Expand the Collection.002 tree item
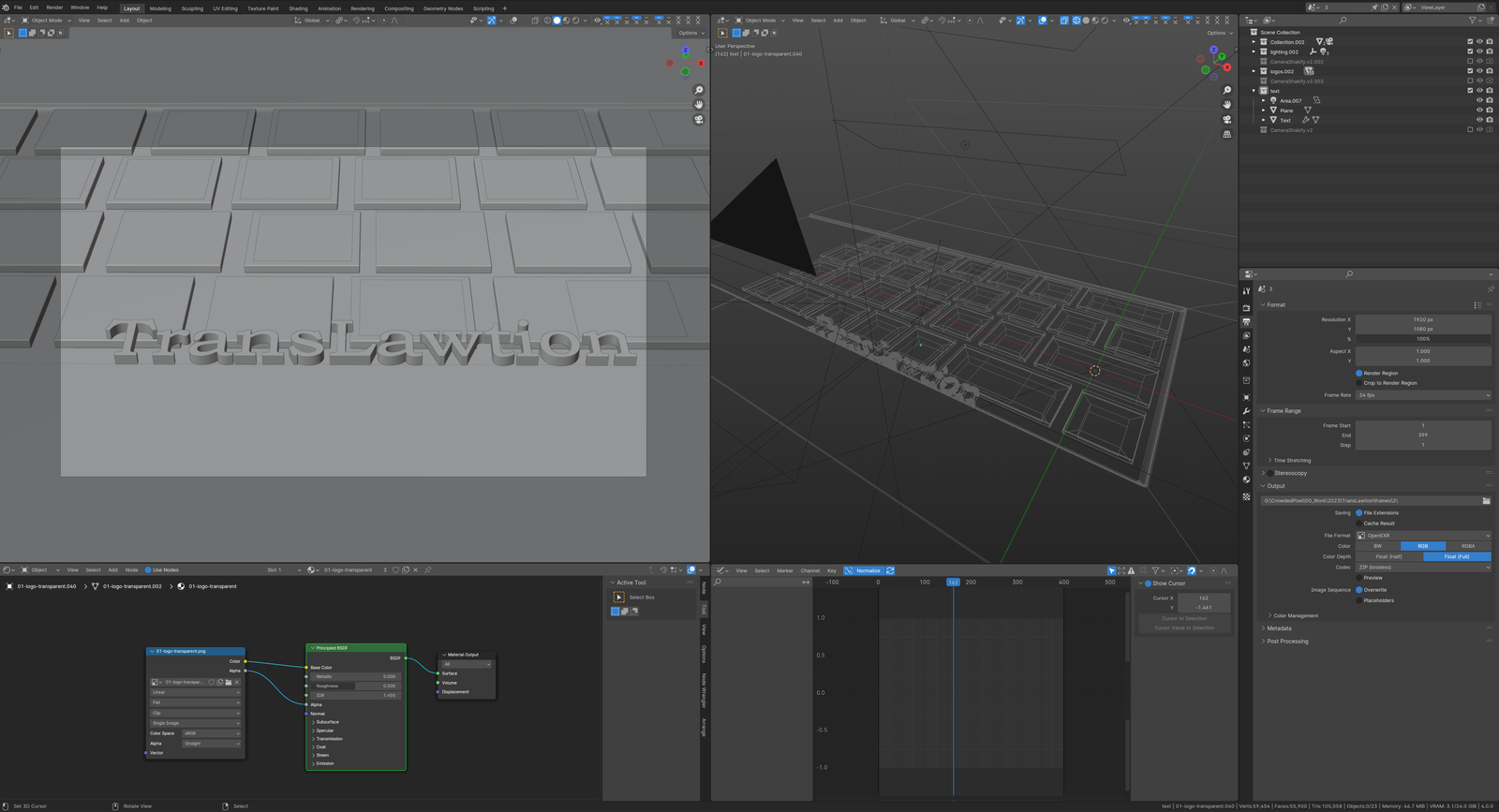Image resolution: width=1499 pixels, height=812 pixels. [1254, 42]
